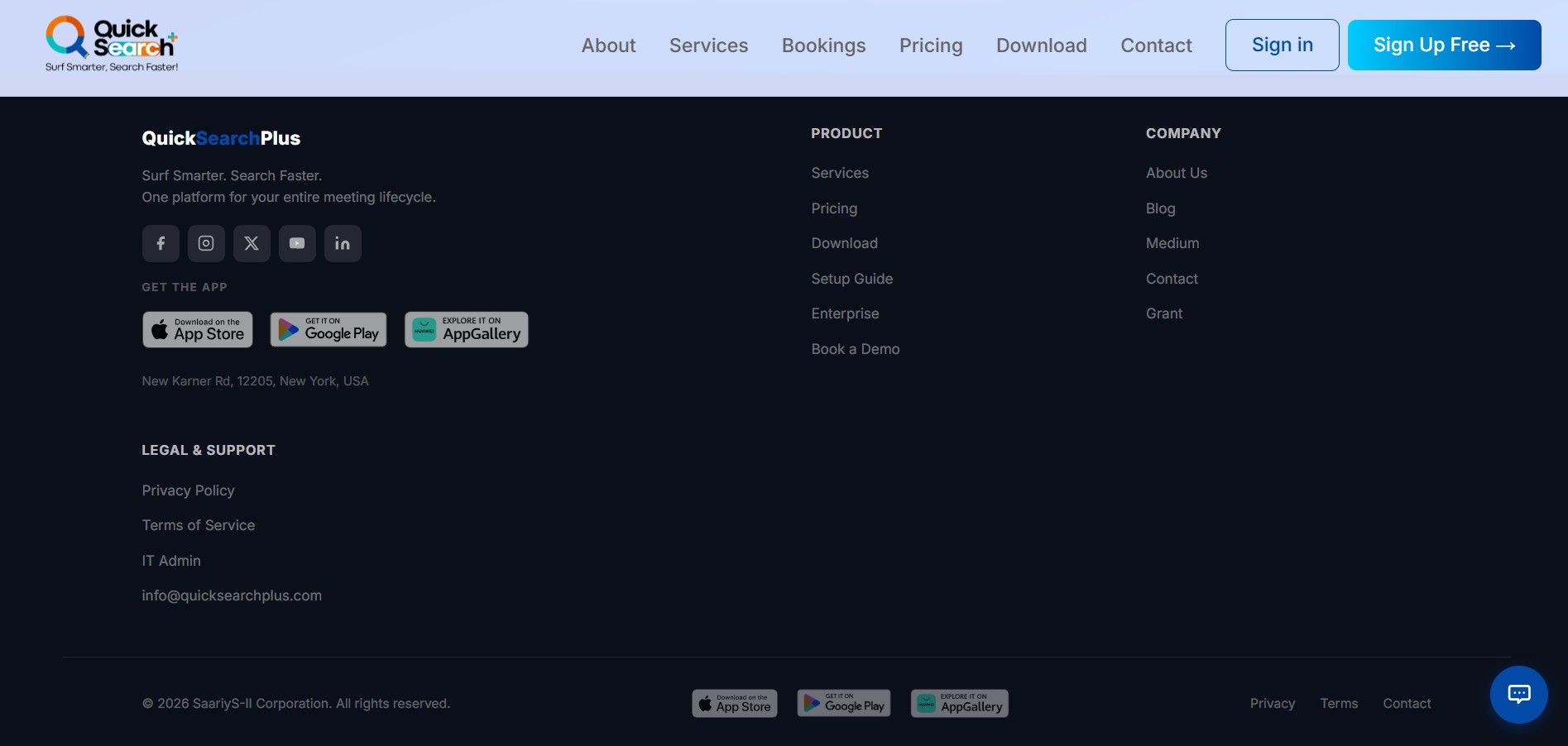Open About in the top navigation
Screen dimensions: 1568x746
[608, 45]
